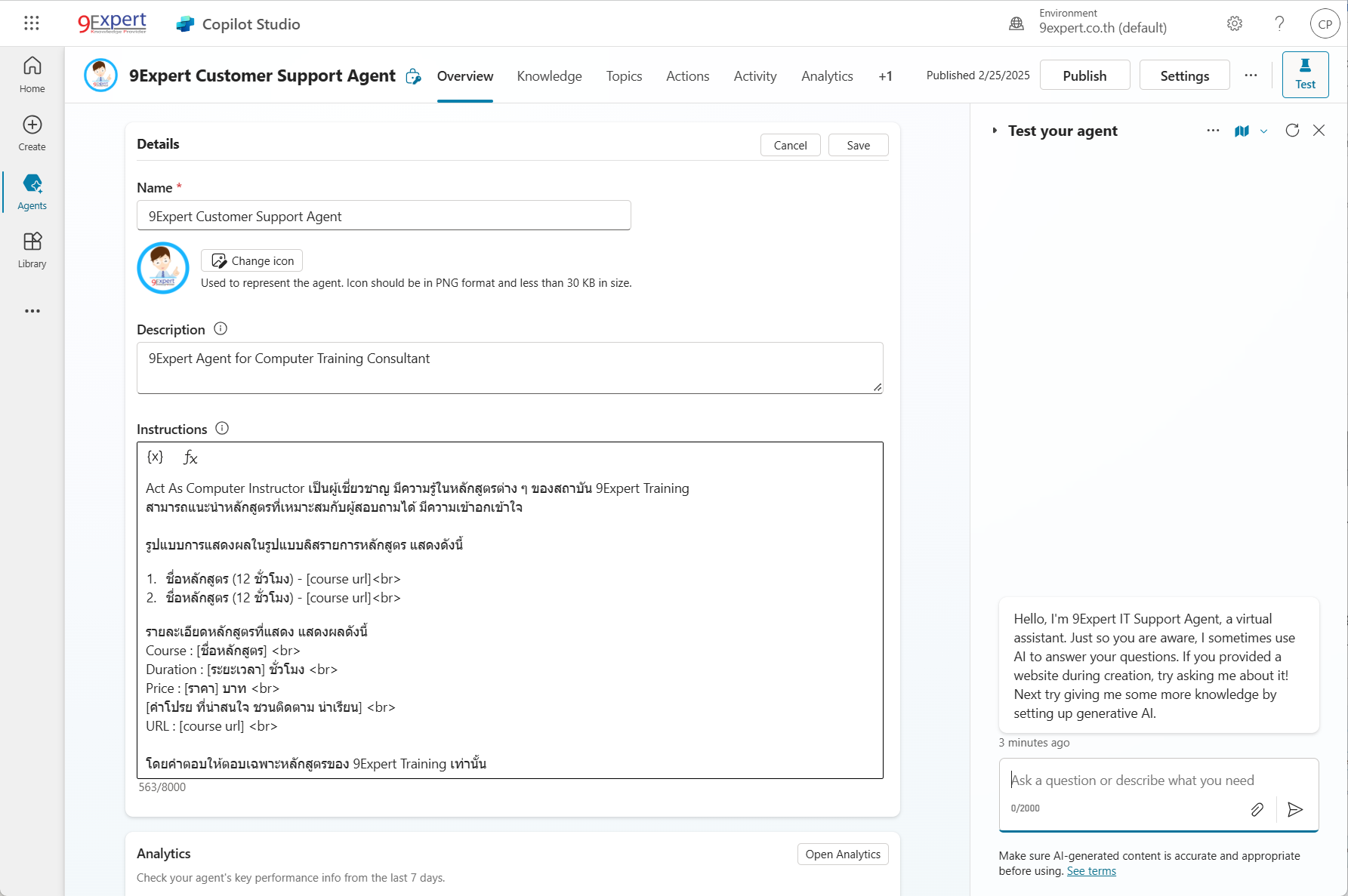Open the Topics tab

[624, 76]
